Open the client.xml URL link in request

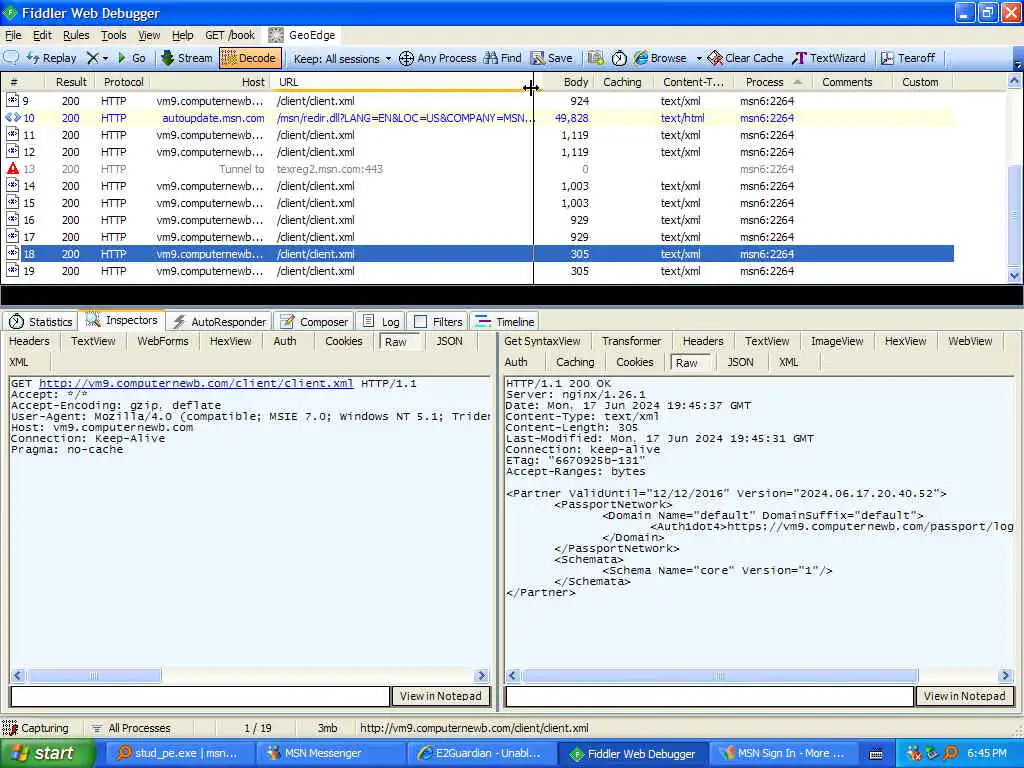point(196,383)
